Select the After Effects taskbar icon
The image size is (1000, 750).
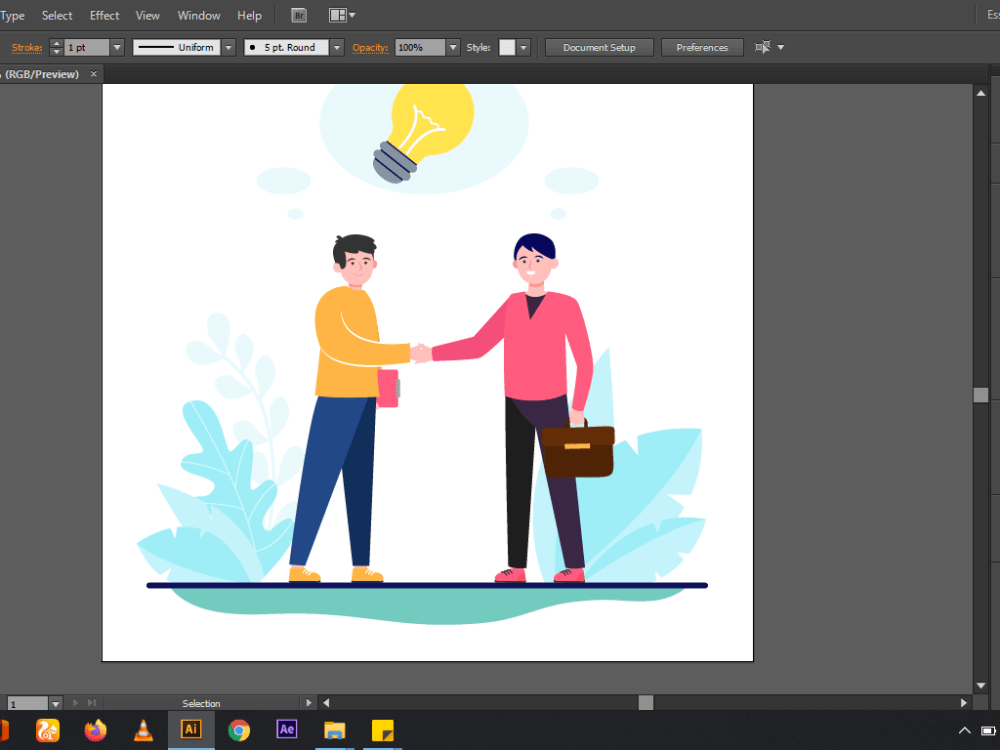[x=287, y=730]
